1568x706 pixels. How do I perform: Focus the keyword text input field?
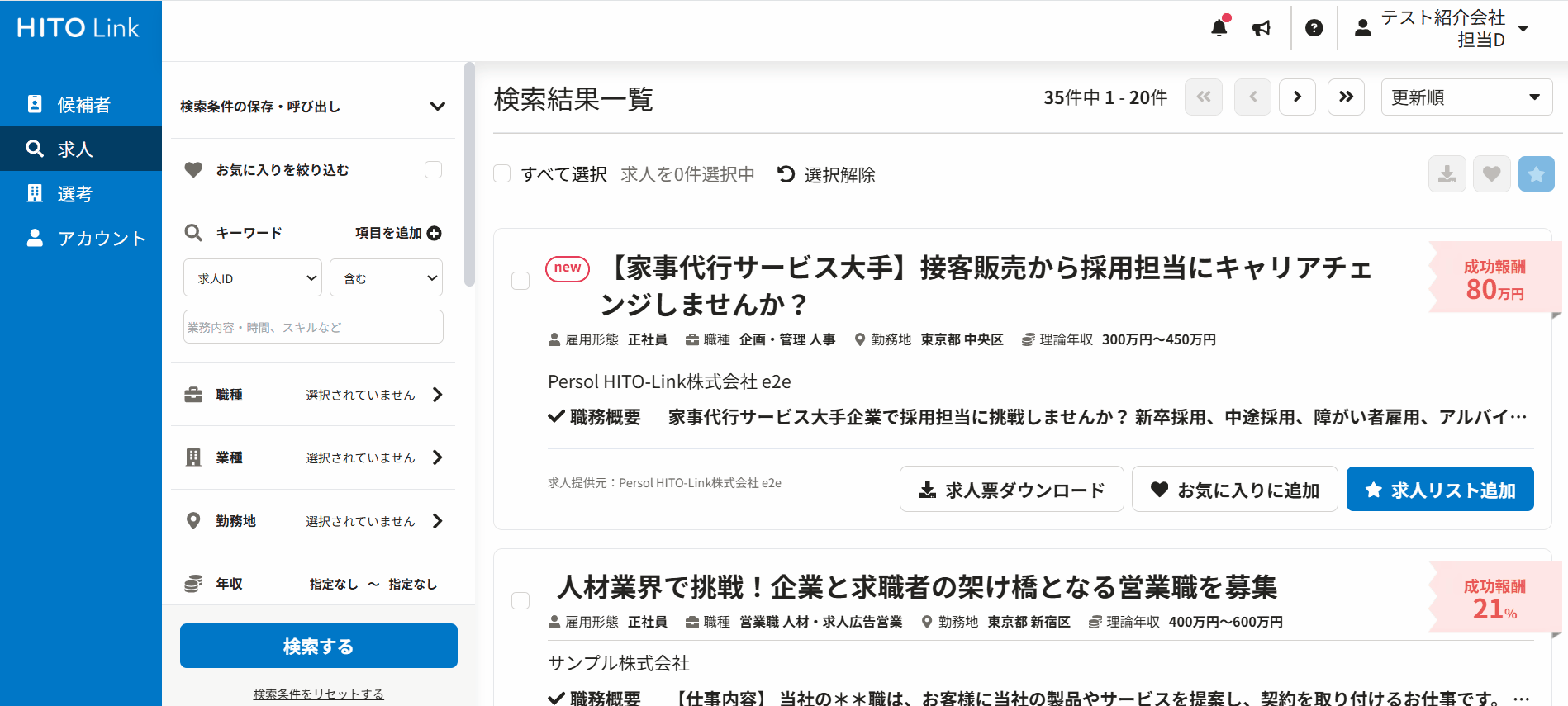(313, 327)
